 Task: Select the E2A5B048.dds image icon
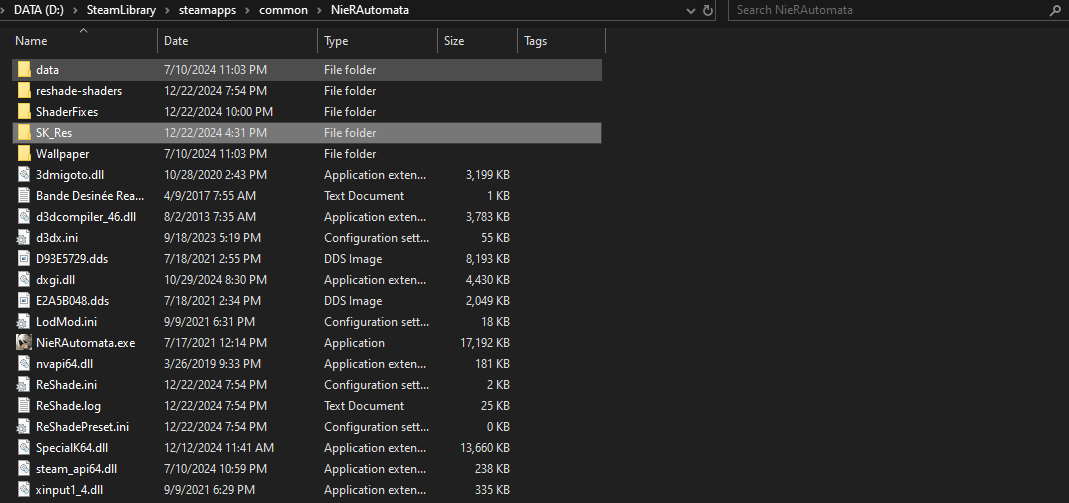click(25, 301)
